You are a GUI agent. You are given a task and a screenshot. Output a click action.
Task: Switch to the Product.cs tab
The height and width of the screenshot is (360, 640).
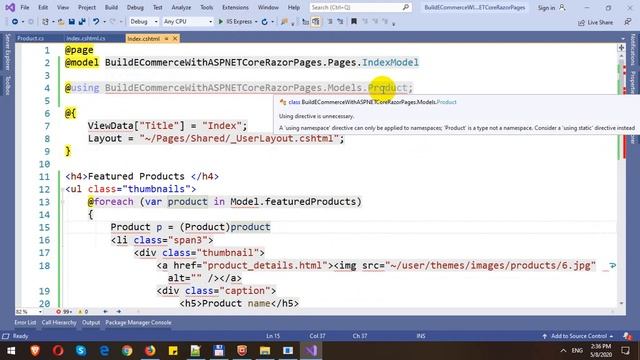tap(31, 38)
